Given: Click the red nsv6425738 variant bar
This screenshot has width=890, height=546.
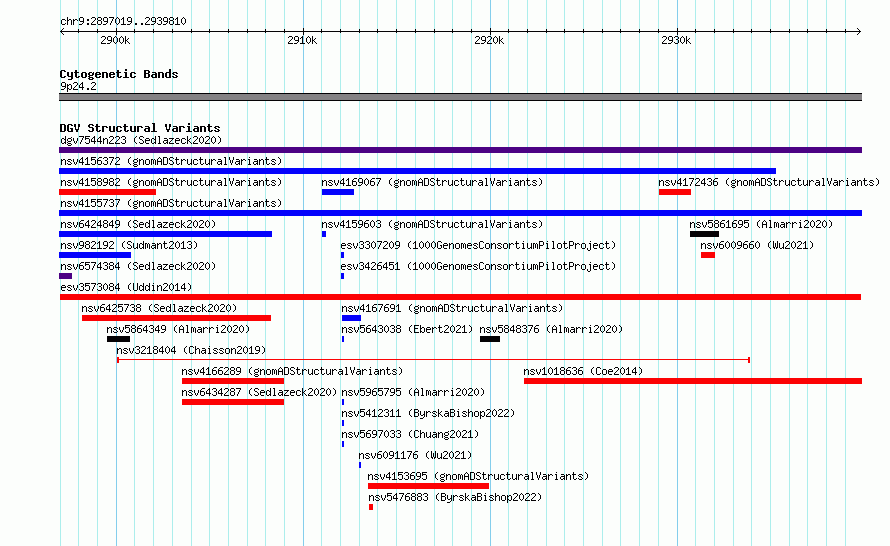Looking at the screenshot, I should (177, 318).
